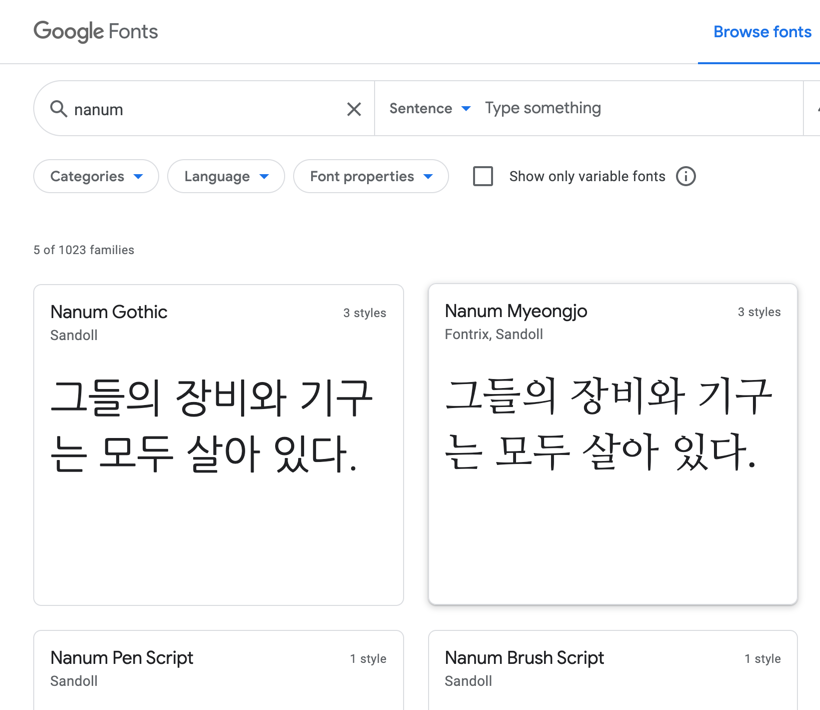Open the Nanum Pen Script font title

pyautogui.click(x=122, y=658)
